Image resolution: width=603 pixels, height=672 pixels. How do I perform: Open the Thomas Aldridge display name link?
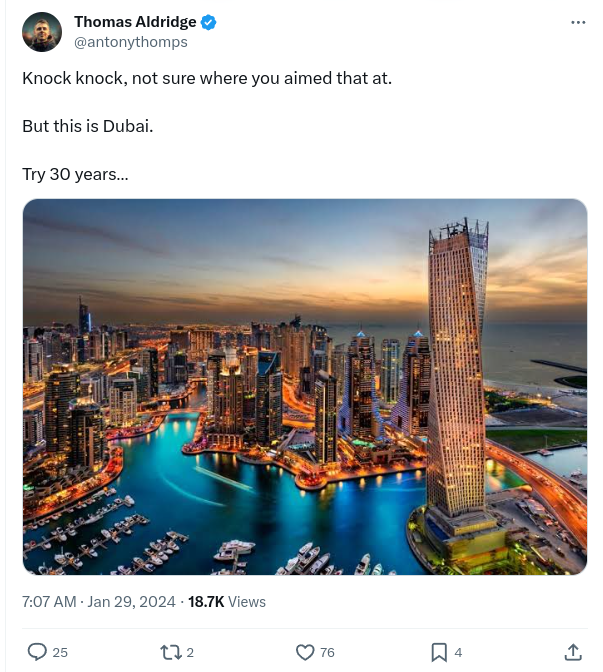[135, 22]
